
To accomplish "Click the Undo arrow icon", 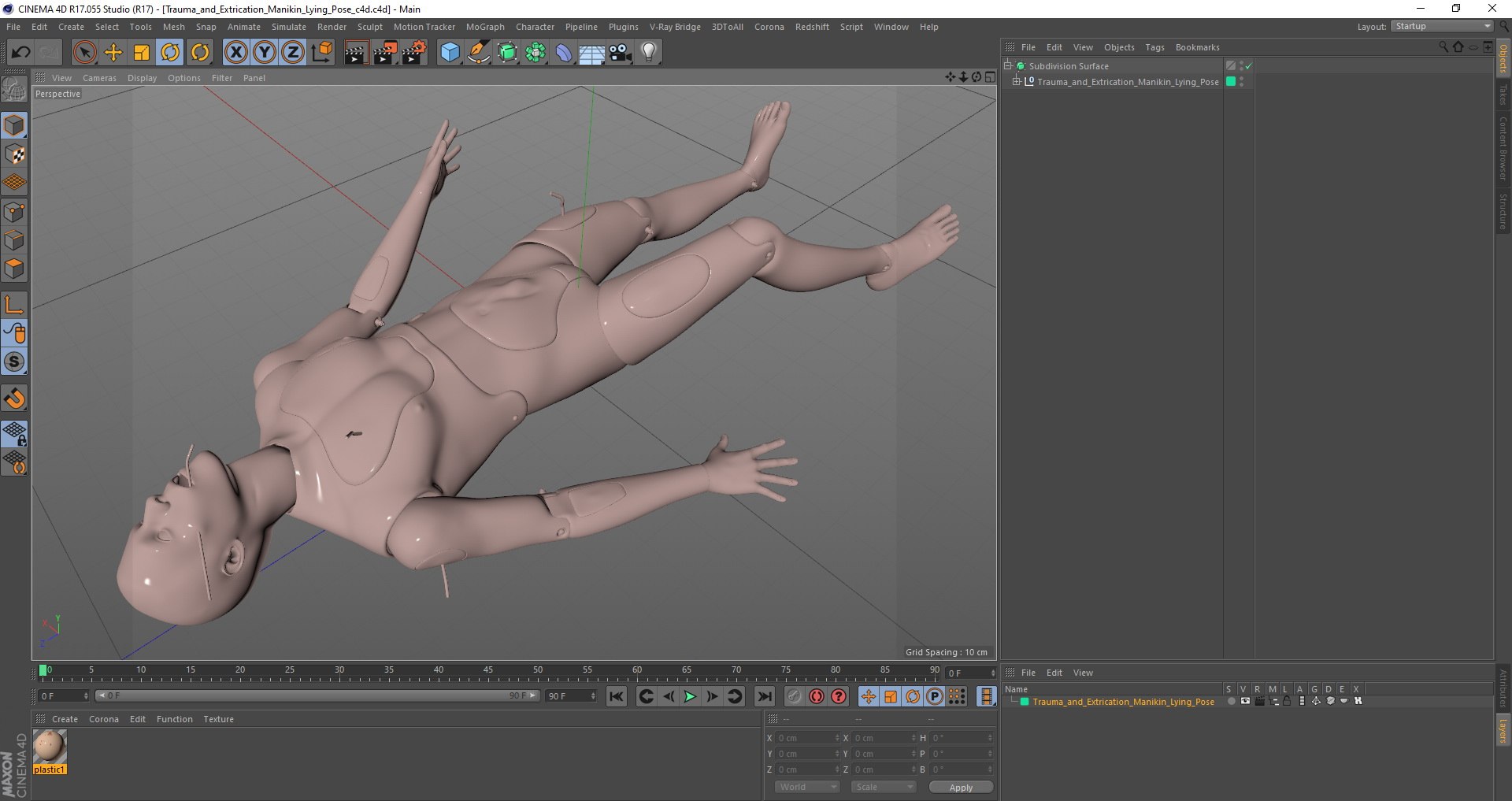I will tap(20, 53).
